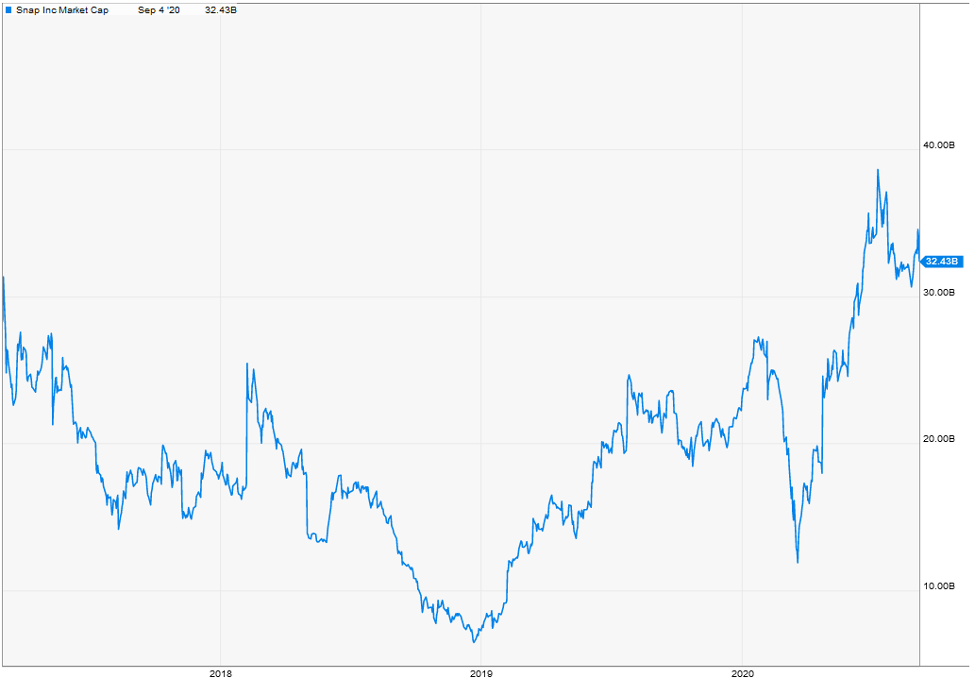Click the blue legend square for Snap Inc
Screen dimensions: 977x695
pyautogui.click(x=8, y=10)
